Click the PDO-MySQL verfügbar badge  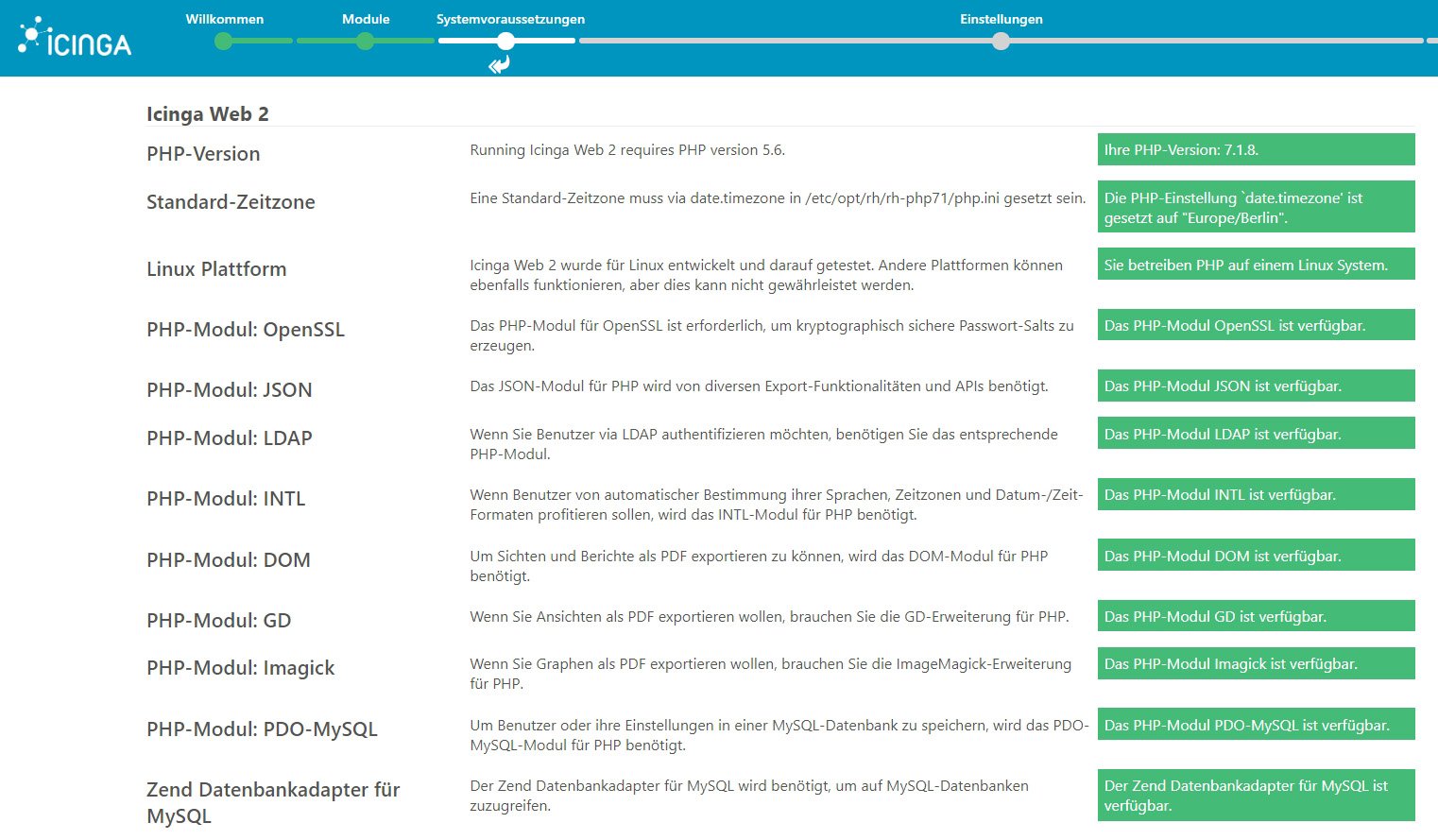[1255, 724]
